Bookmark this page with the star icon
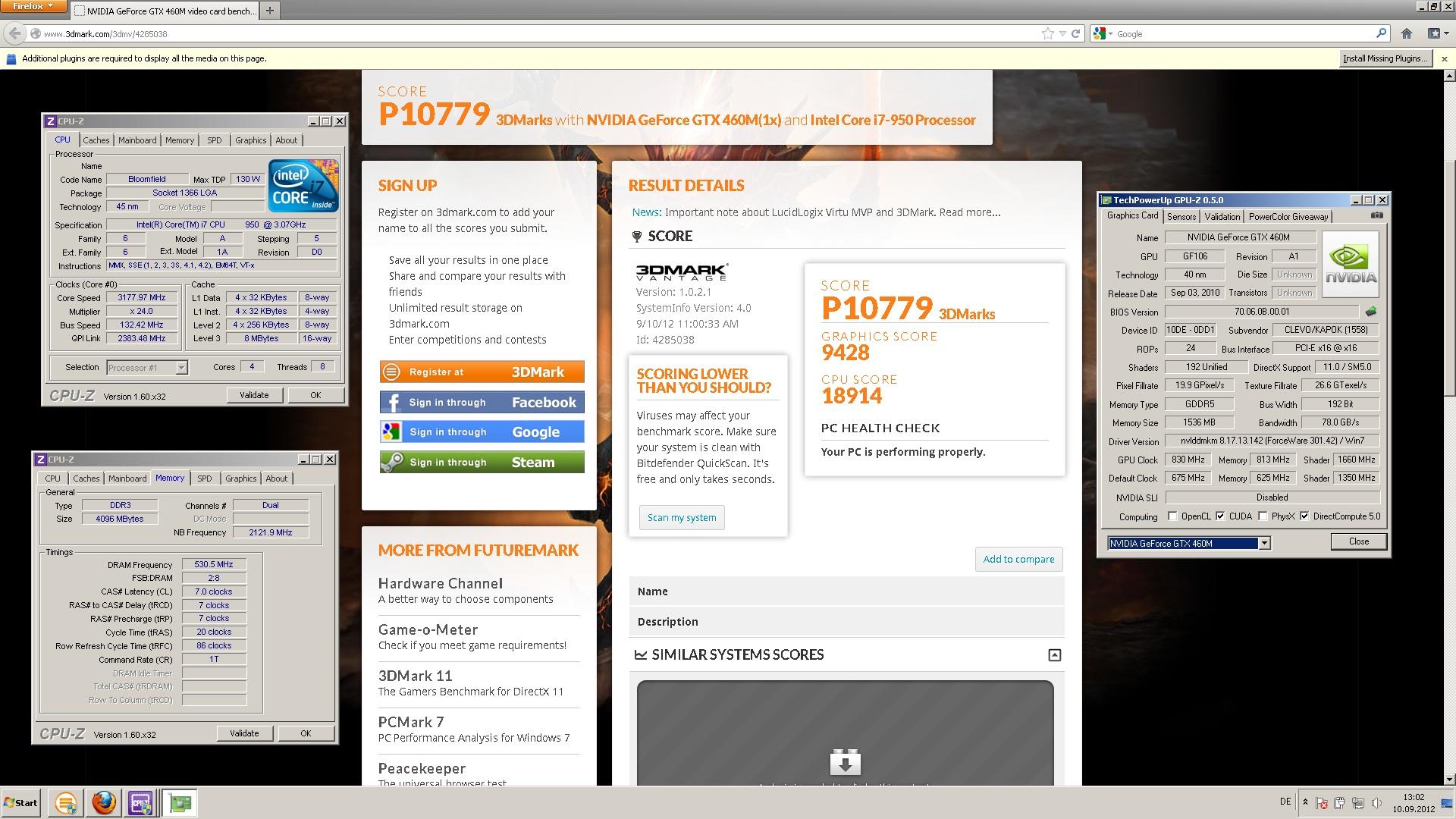 (1047, 33)
